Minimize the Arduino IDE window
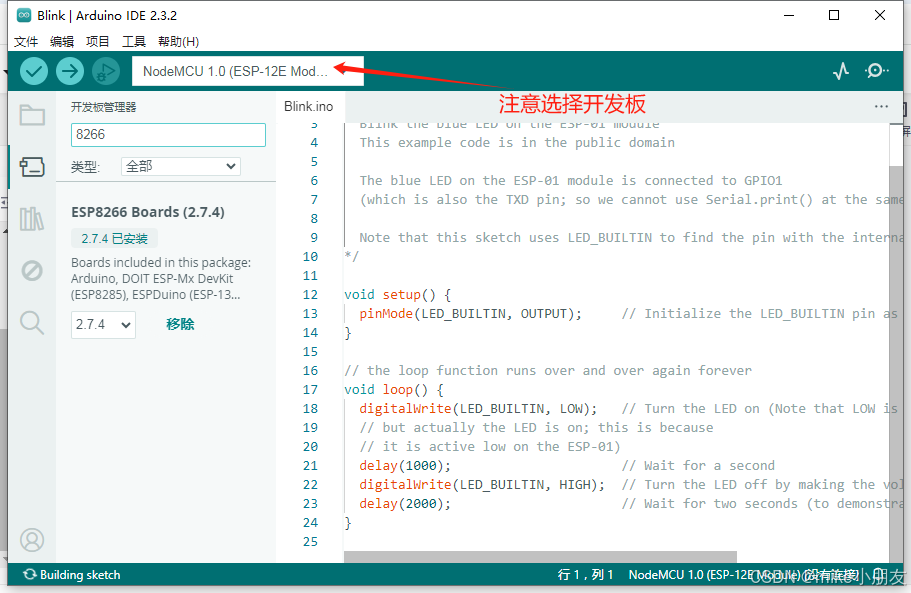 coord(788,16)
